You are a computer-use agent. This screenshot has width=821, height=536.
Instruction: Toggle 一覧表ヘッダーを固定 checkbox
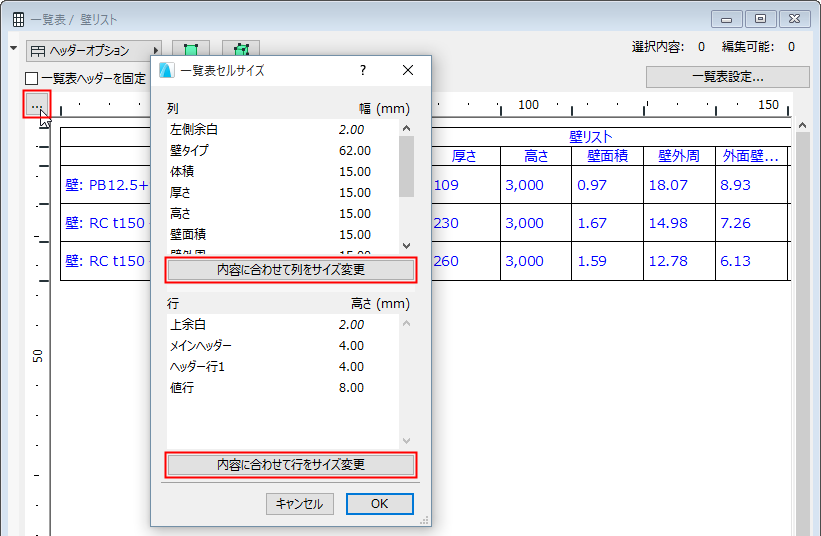click(31, 79)
